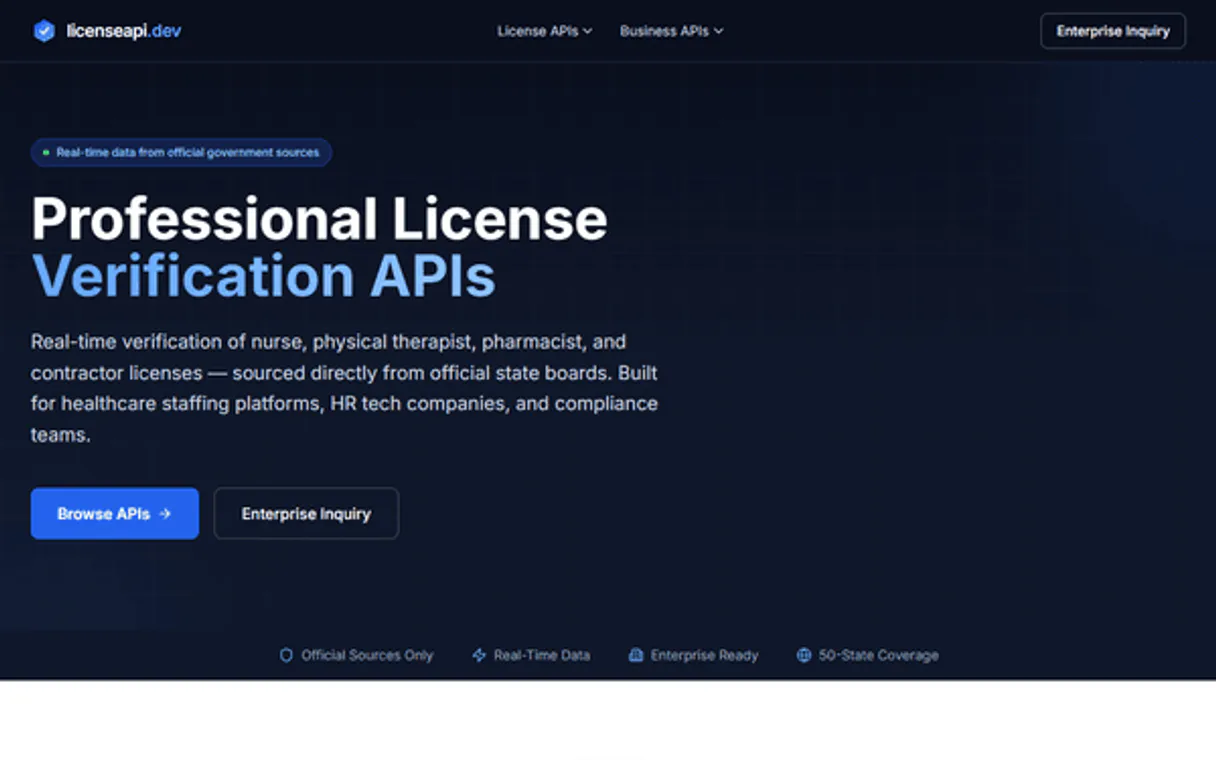Click the Enterprise Inquiry button beside Browse APIs
This screenshot has height=760, width=1216.
[x=306, y=513]
